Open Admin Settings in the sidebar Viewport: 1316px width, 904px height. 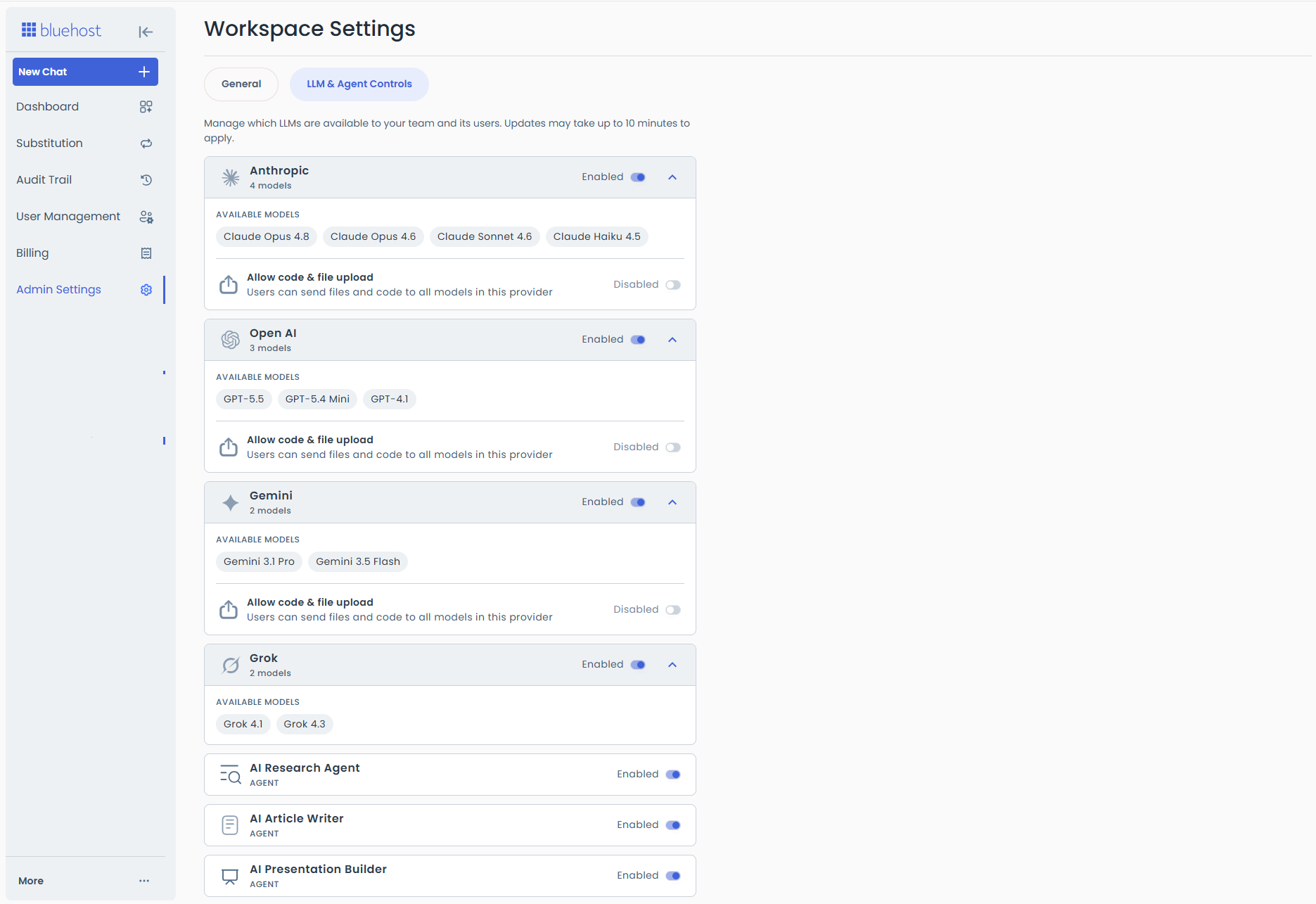[x=85, y=290]
